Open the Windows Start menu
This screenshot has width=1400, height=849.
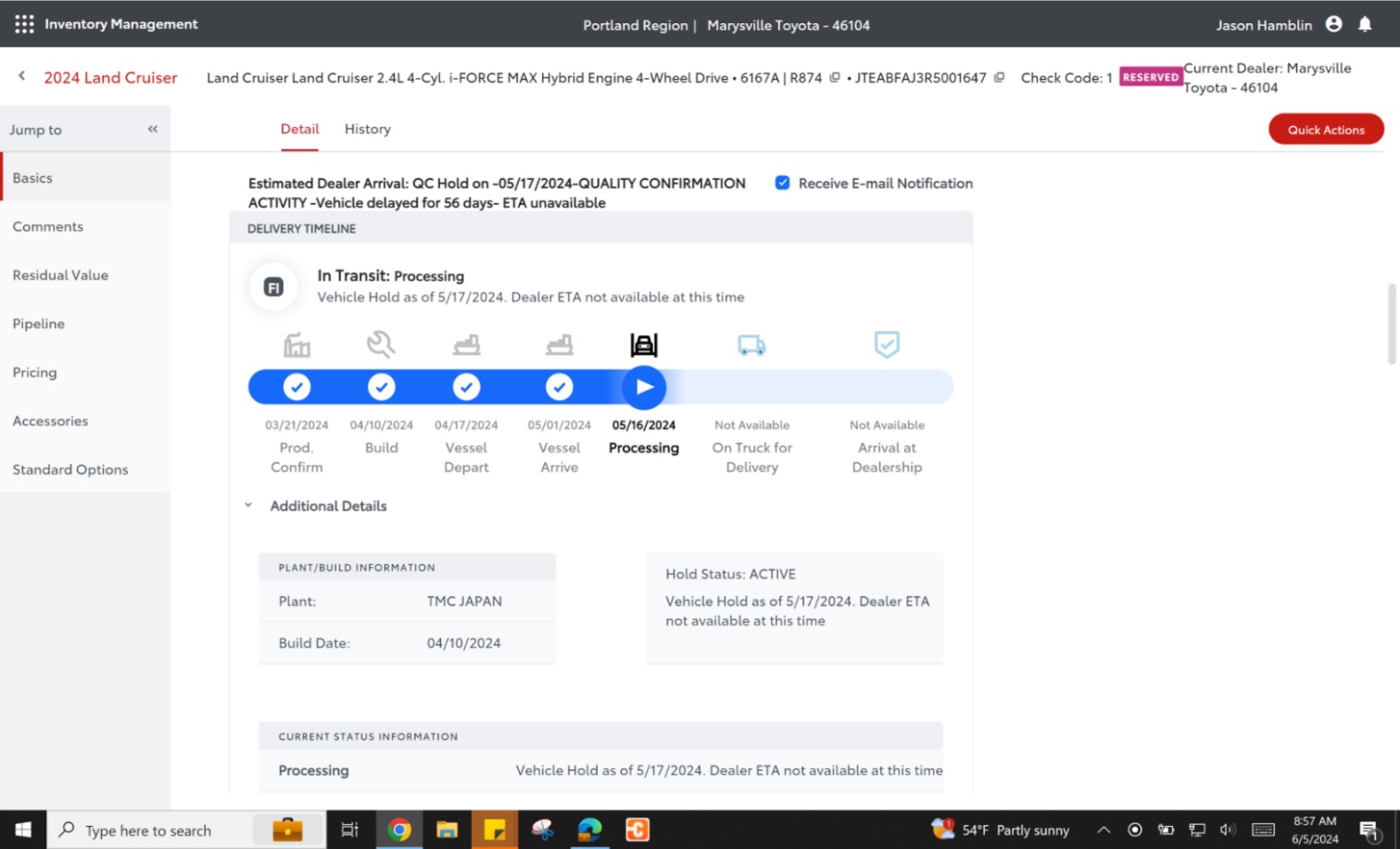[x=23, y=830]
